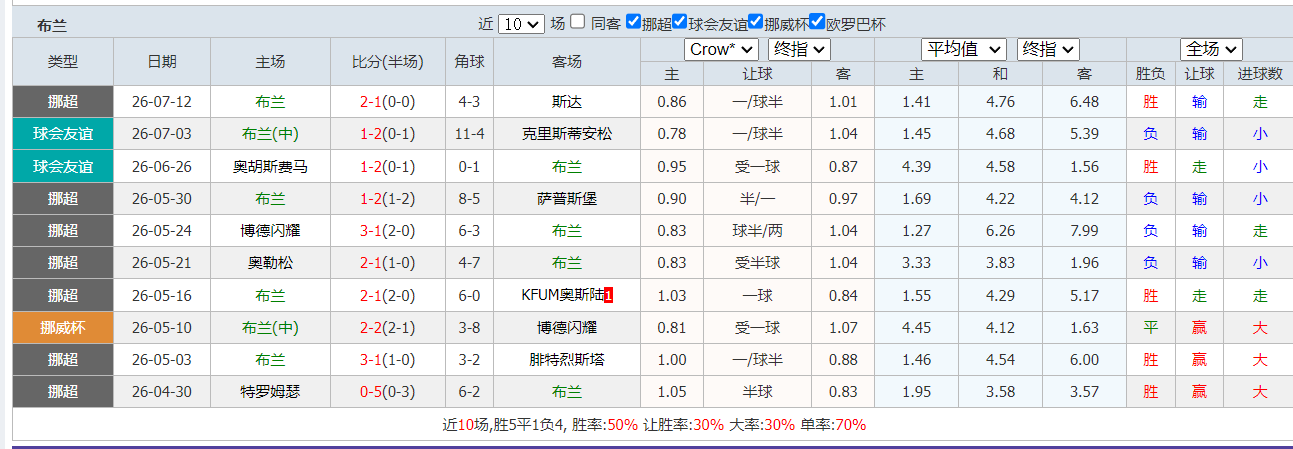Click the 3-1(1-0) score versus 胖特烈斯塔
This screenshot has width=1293, height=449.
tap(388, 360)
